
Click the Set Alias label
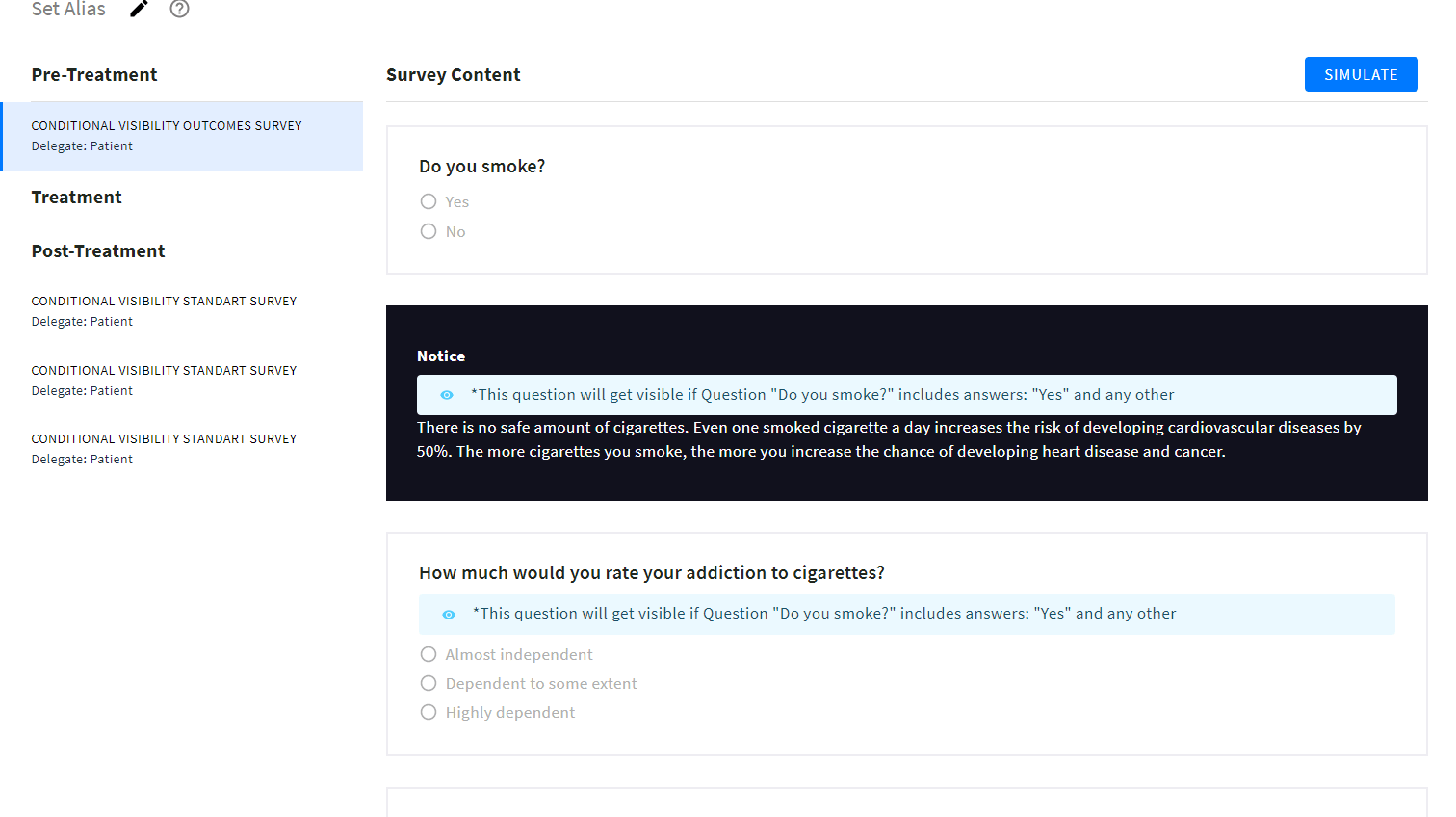click(x=68, y=10)
